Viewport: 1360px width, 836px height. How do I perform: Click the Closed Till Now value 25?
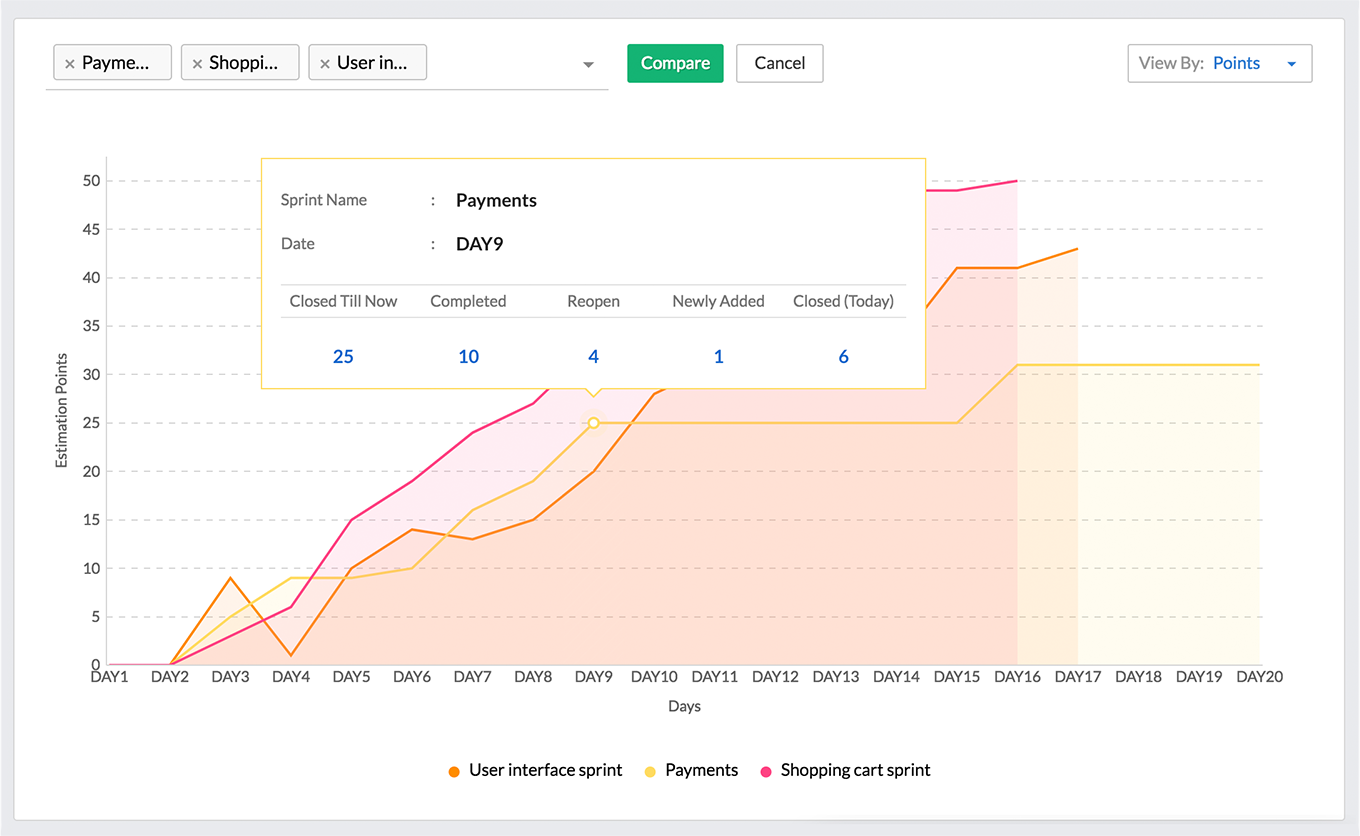point(343,356)
